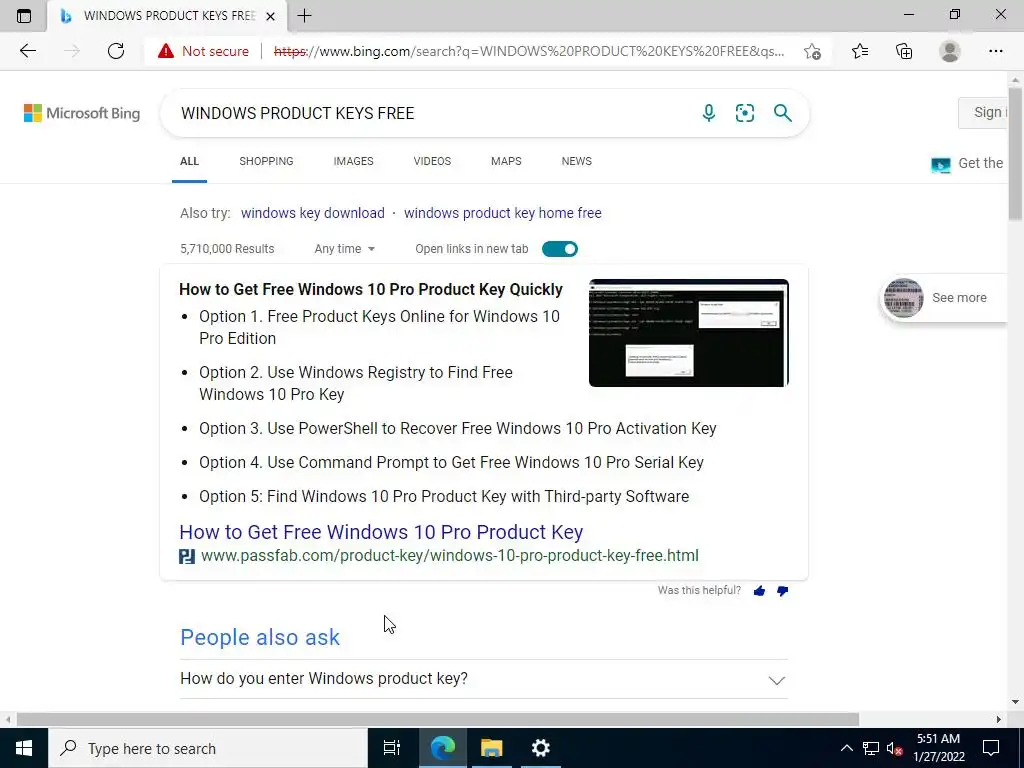Add this page to favorites
Viewport: 1024px width, 768px height.
(812, 51)
